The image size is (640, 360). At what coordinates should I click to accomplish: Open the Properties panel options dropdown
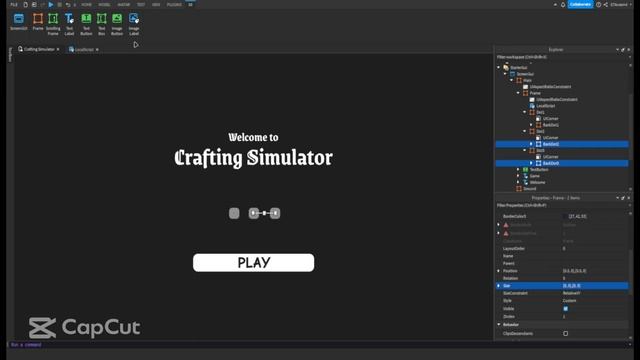coord(617,198)
